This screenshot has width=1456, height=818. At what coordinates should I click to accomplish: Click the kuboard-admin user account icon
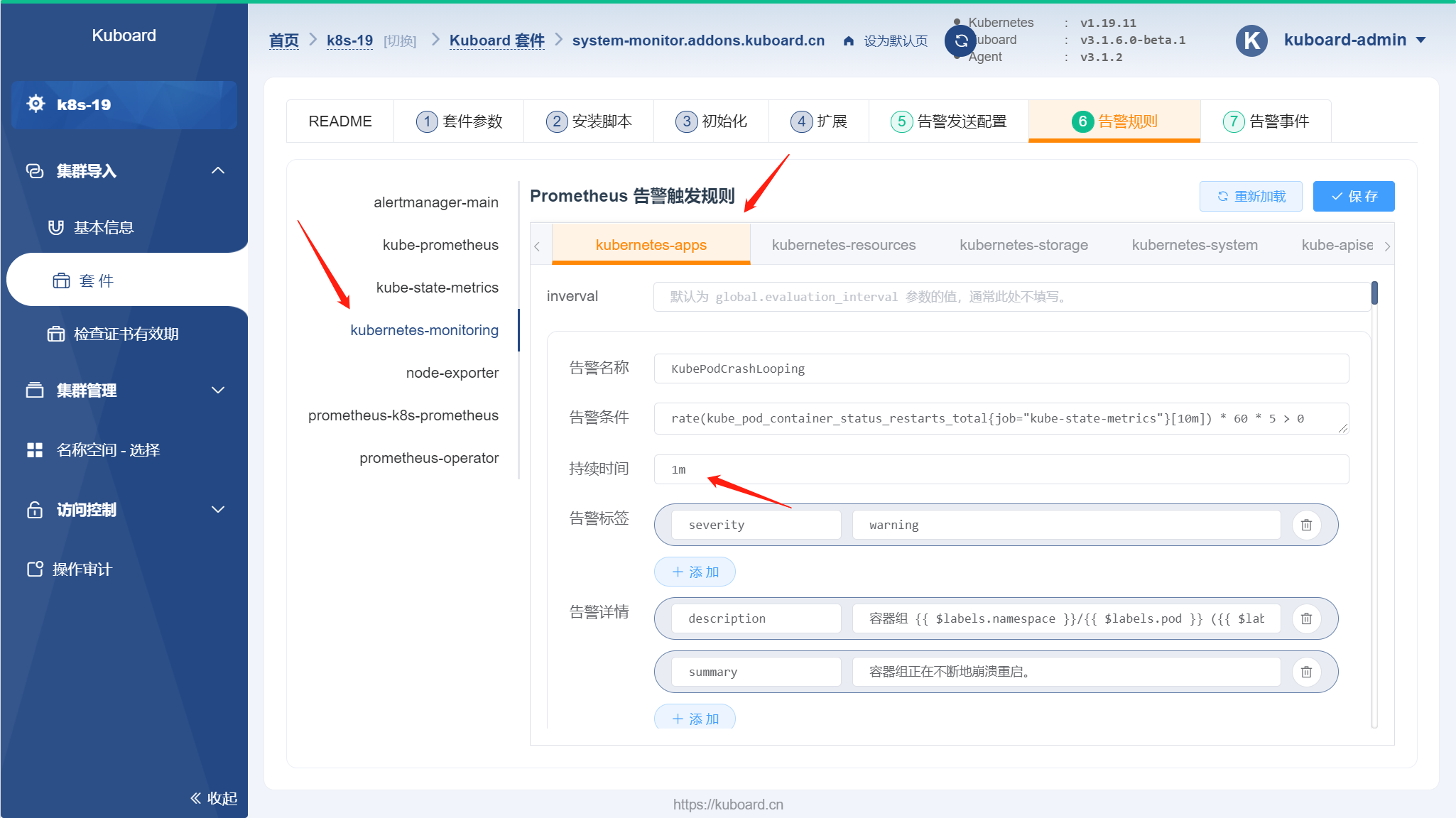(x=1252, y=40)
